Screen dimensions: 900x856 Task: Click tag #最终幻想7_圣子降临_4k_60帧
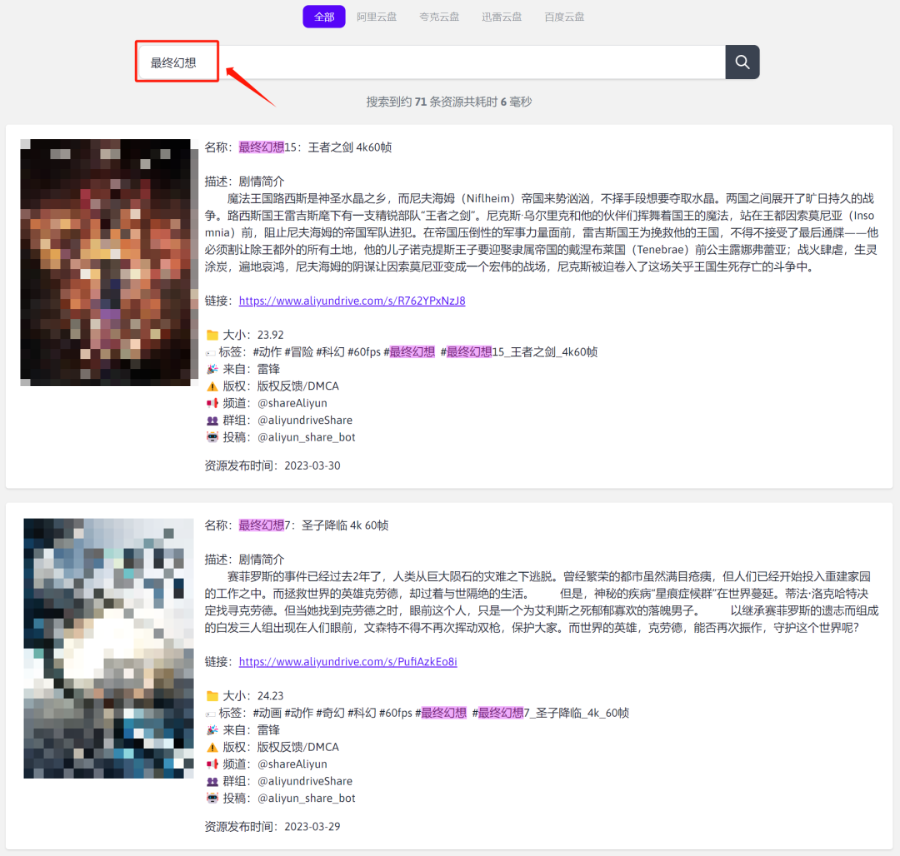550,713
